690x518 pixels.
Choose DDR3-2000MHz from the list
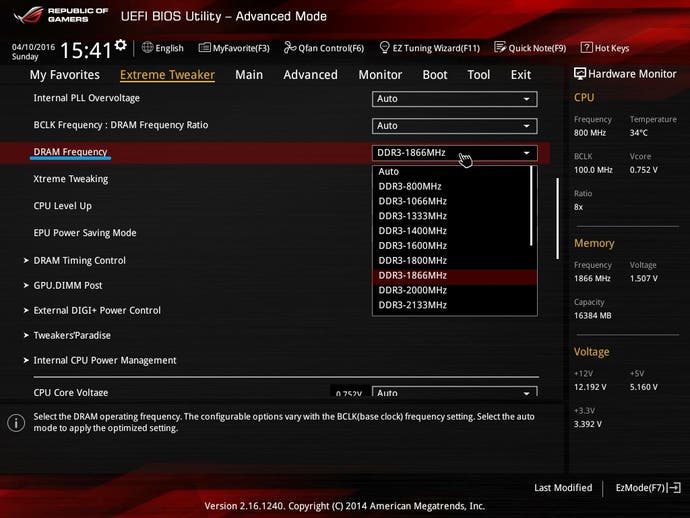pyautogui.click(x=455, y=290)
